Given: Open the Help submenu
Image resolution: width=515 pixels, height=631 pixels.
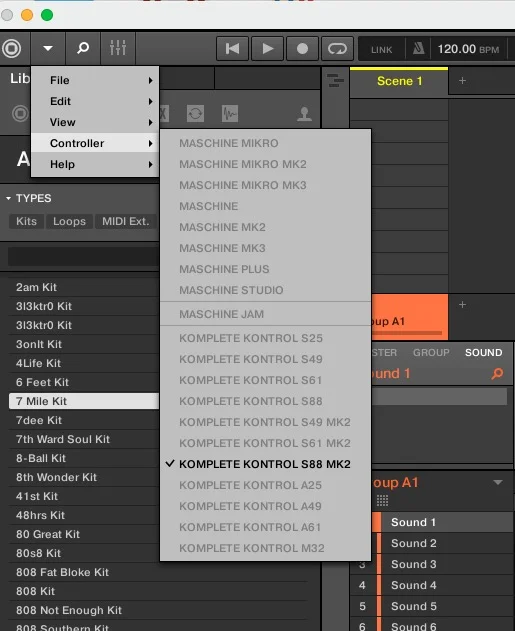Looking at the screenshot, I should pos(95,164).
